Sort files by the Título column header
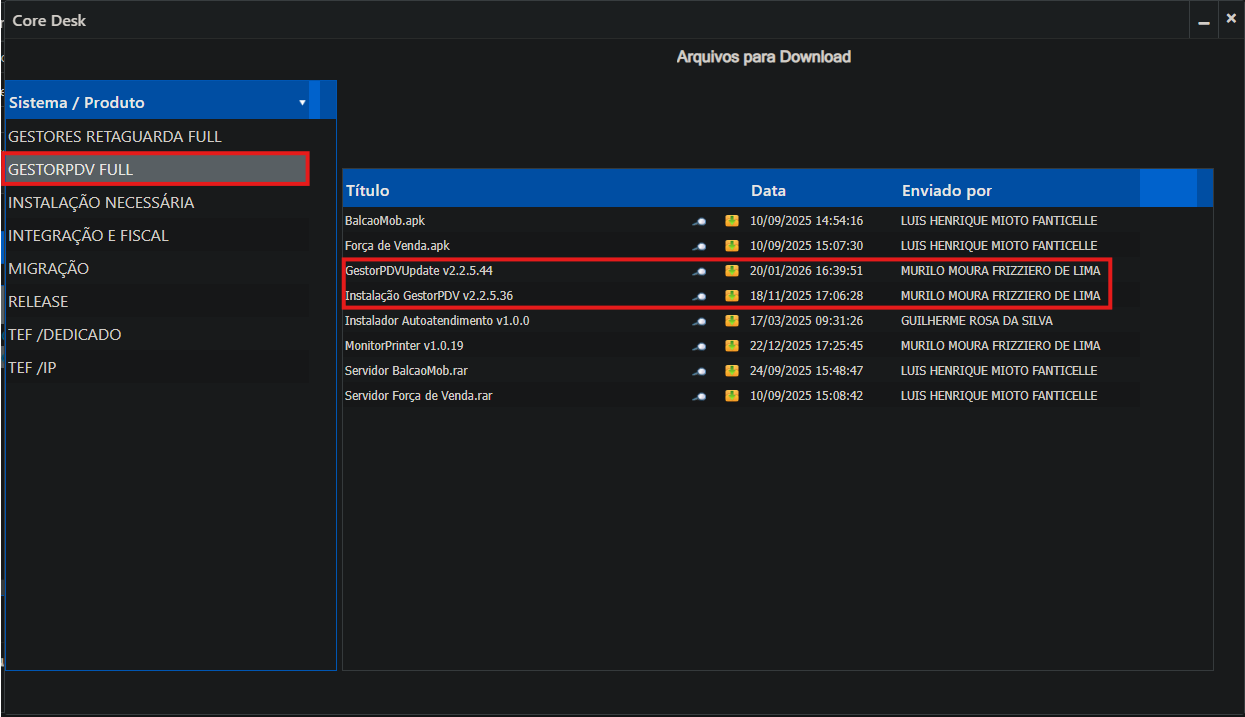1245x717 pixels. coord(367,190)
